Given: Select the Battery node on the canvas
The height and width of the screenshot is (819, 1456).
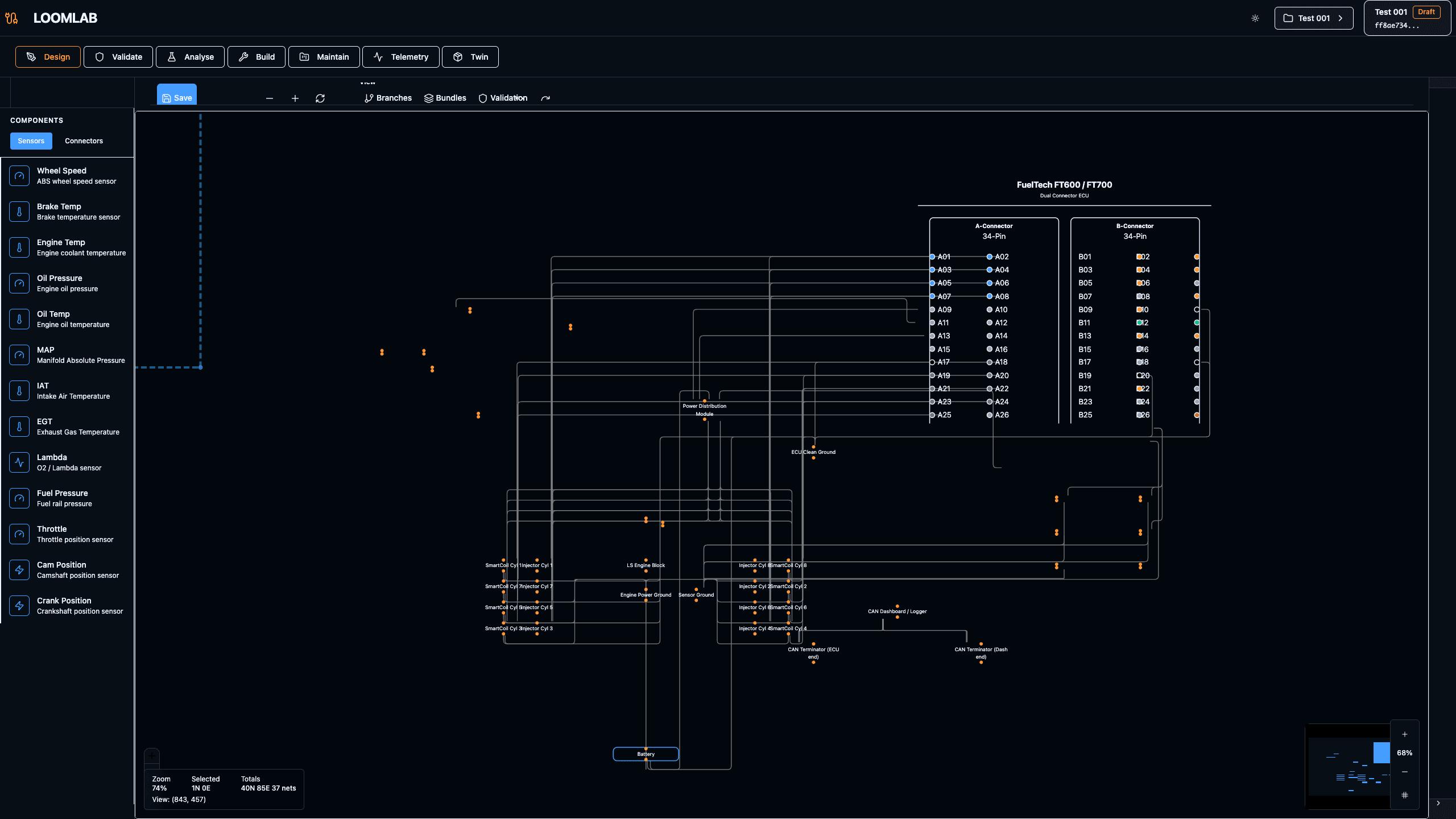Looking at the screenshot, I should click(x=645, y=754).
